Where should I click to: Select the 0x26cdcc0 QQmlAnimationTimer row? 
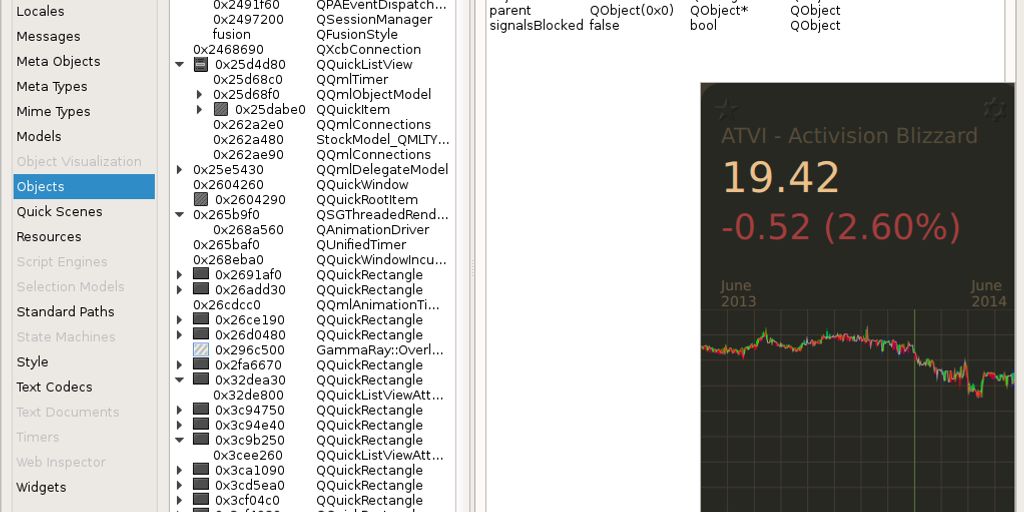tap(312, 305)
